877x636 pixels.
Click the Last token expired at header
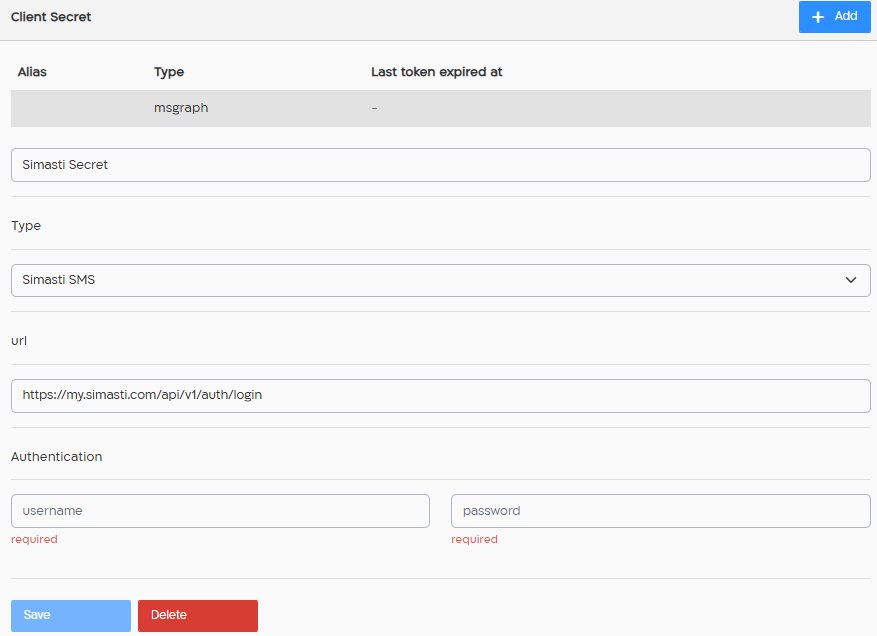coord(436,72)
